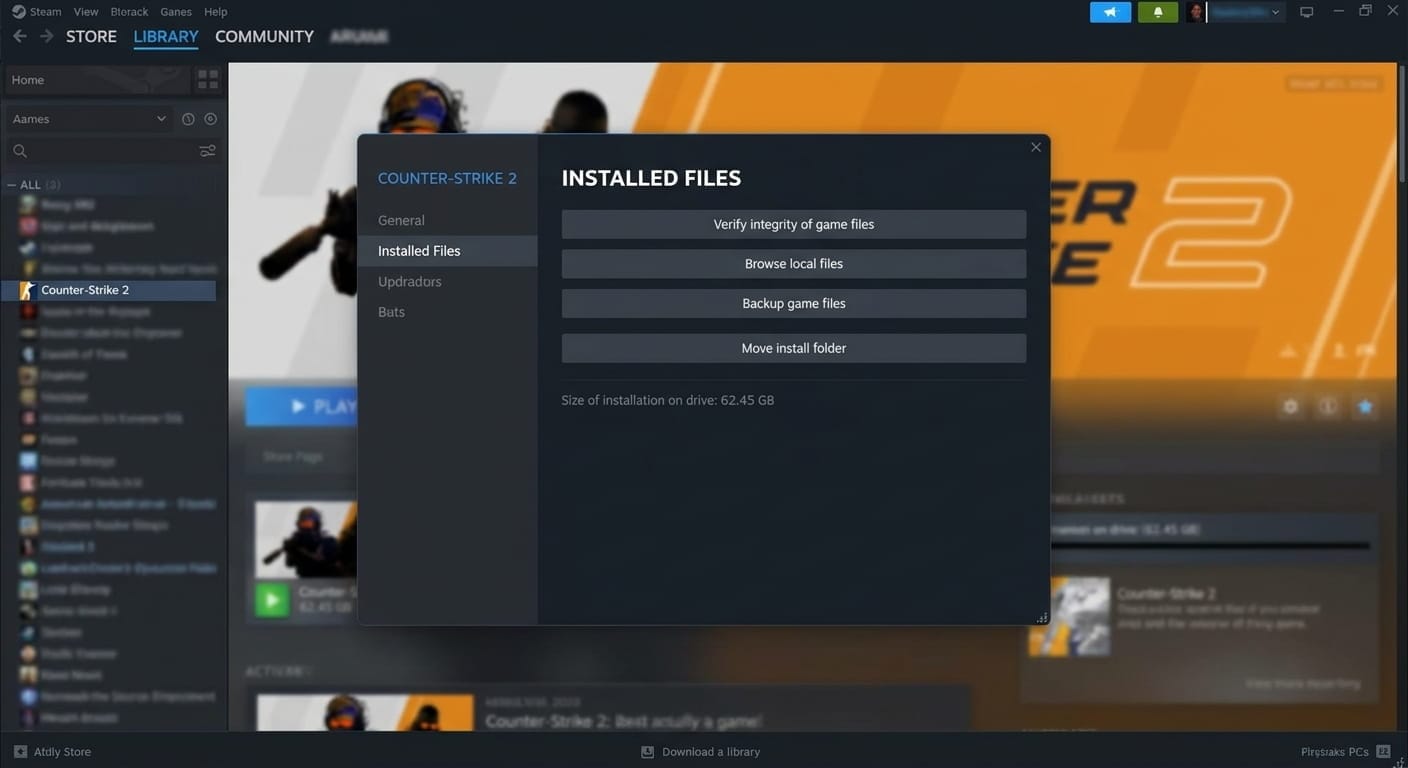Open the View menu
The height and width of the screenshot is (768, 1408).
pos(86,12)
